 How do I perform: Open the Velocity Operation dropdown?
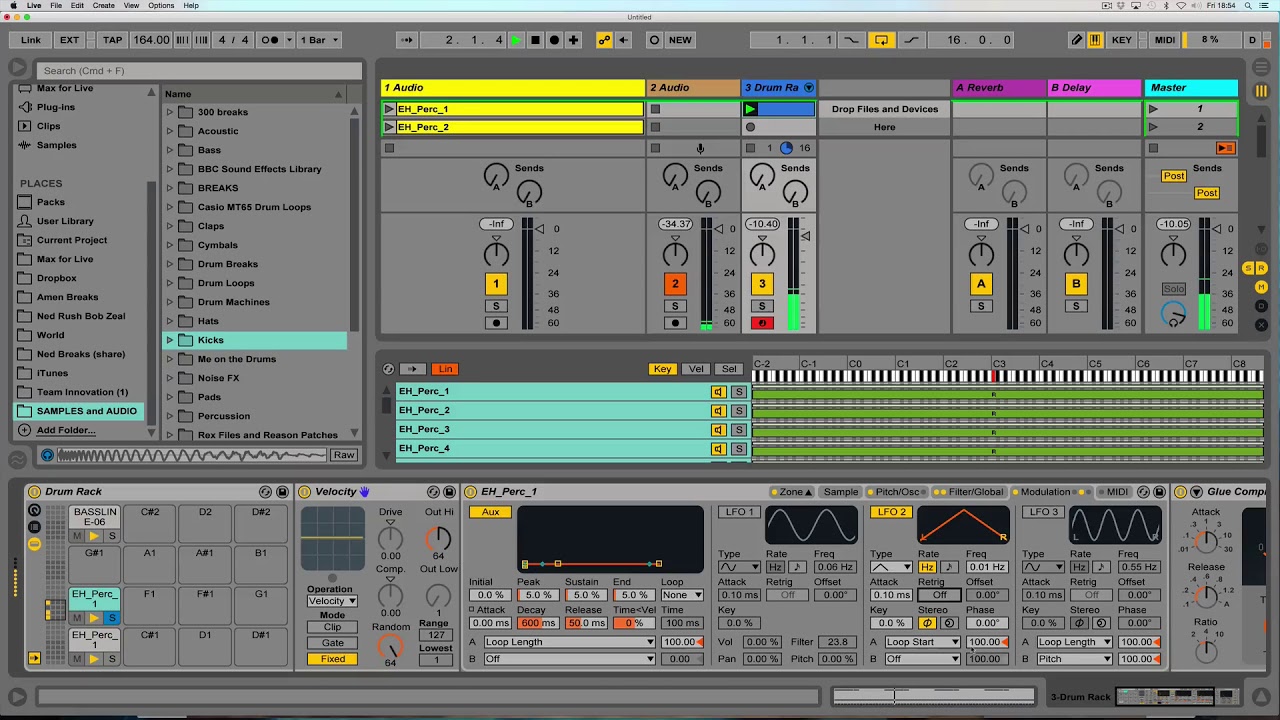(332, 601)
